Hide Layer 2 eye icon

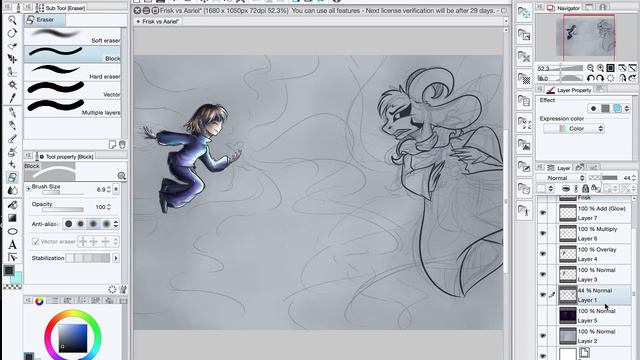542,336
